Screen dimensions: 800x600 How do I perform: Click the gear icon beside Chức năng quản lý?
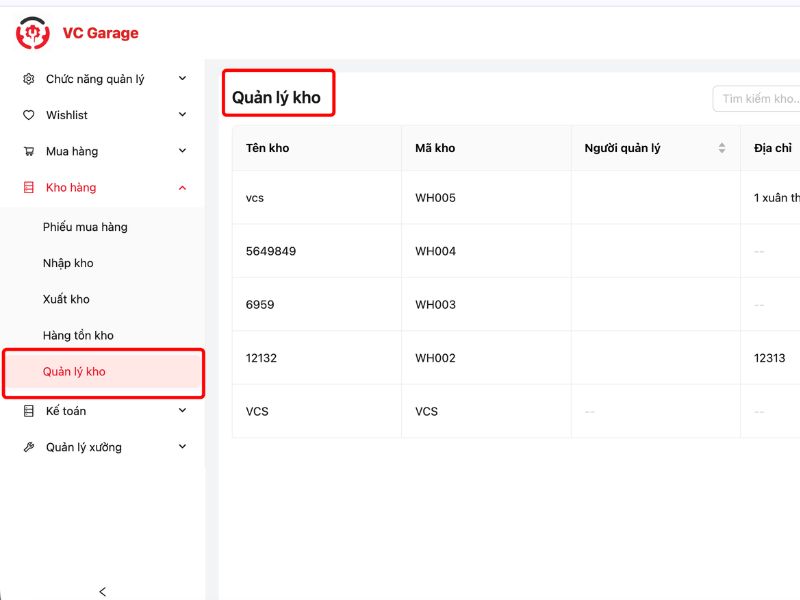[x=28, y=79]
